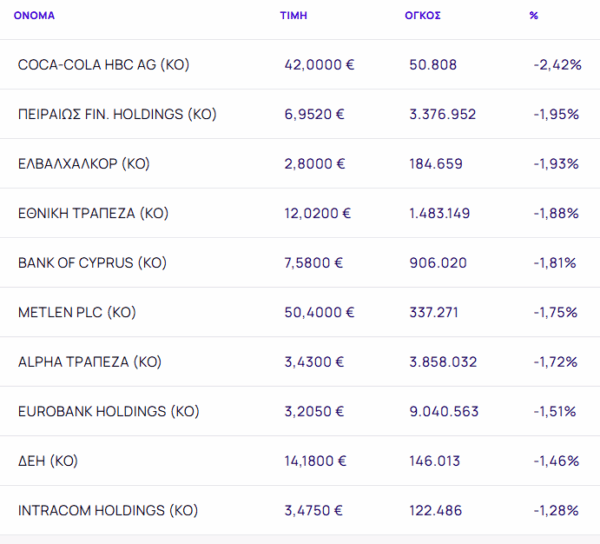Select volume 3.376.952 cell

pos(443,114)
